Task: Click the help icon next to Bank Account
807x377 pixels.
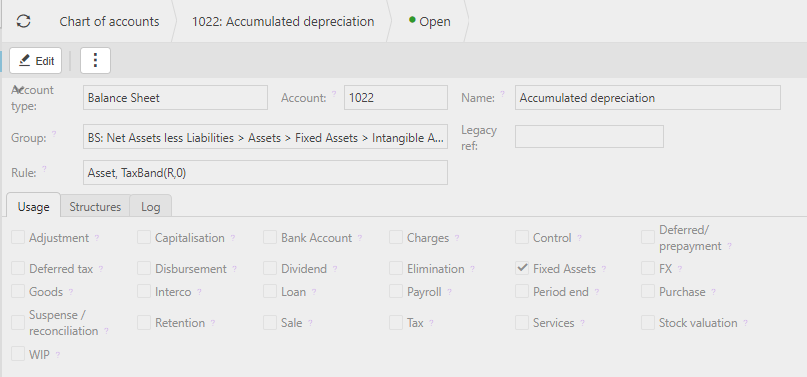Action: click(x=360, y=238)
